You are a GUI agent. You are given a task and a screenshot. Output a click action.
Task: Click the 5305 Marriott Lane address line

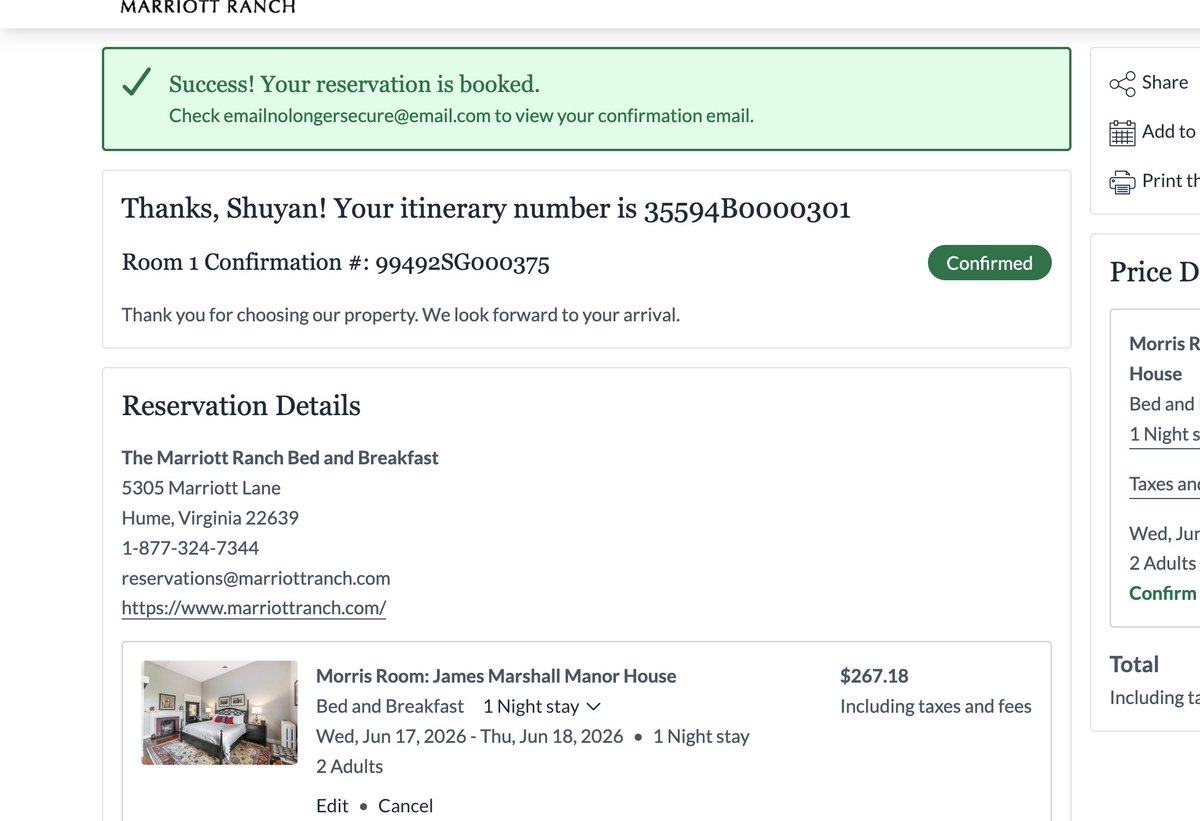pos(201,488)
